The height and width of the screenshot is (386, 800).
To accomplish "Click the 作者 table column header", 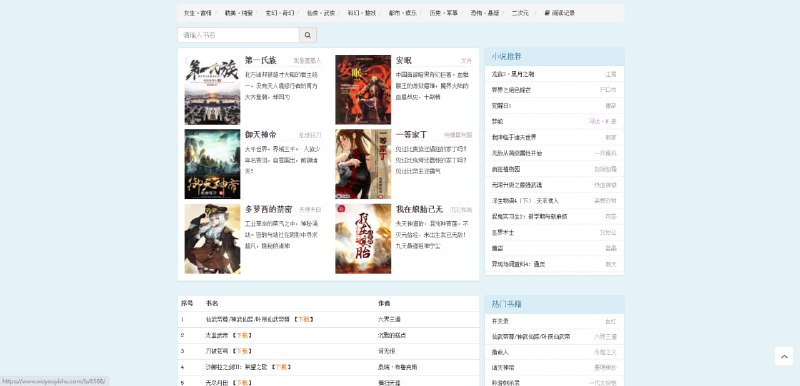I will point(384,303).
